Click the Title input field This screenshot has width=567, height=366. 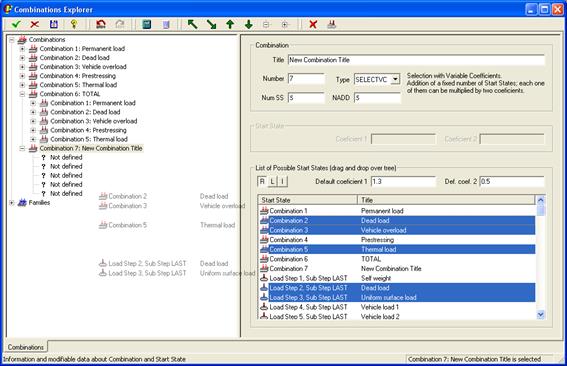tap(416, 60)
